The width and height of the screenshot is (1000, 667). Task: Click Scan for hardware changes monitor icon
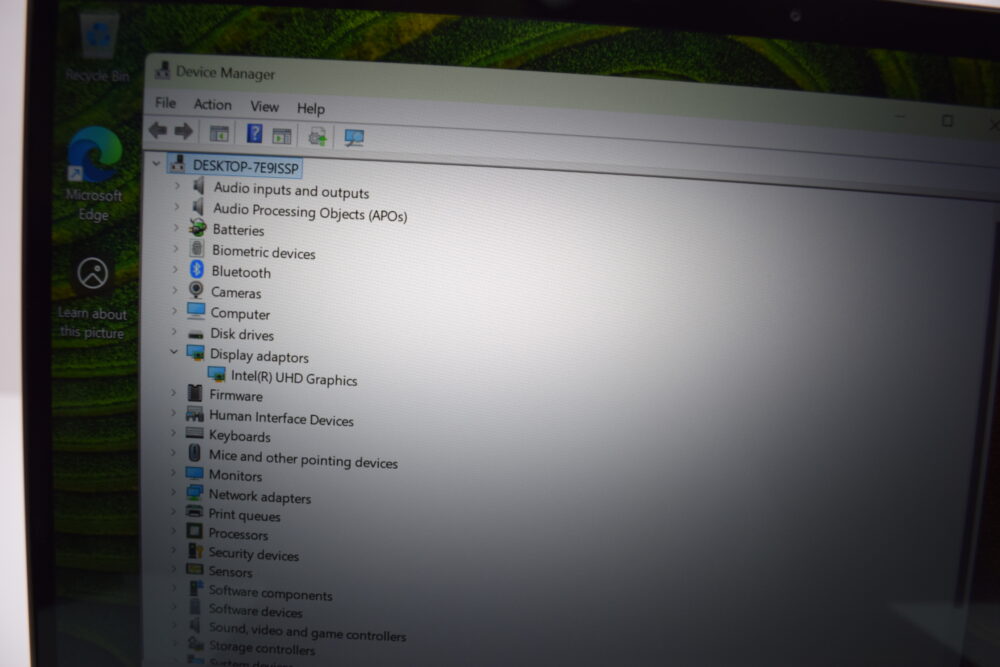pos(354,138)
